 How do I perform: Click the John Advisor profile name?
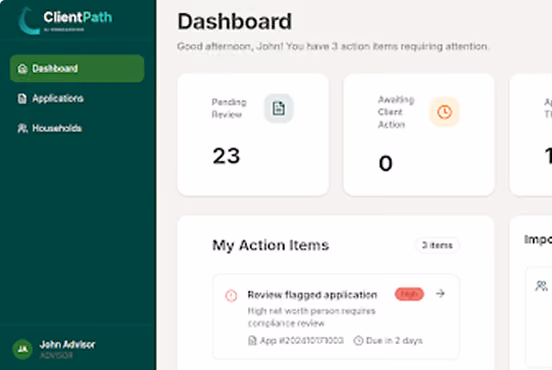(67, 344)
